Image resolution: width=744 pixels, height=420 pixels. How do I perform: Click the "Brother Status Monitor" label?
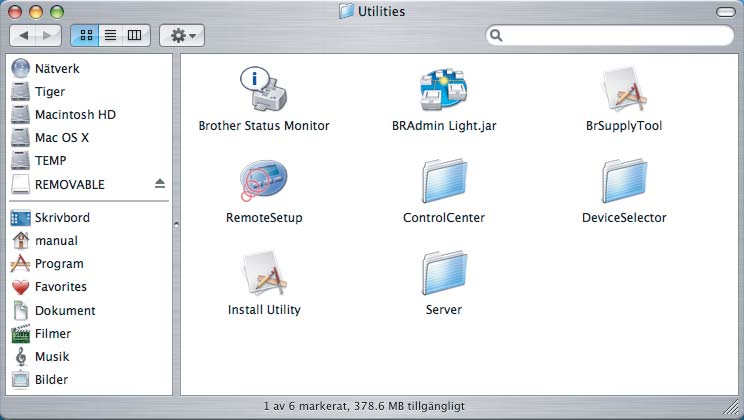pyautogui.click(x=264, y=126)
